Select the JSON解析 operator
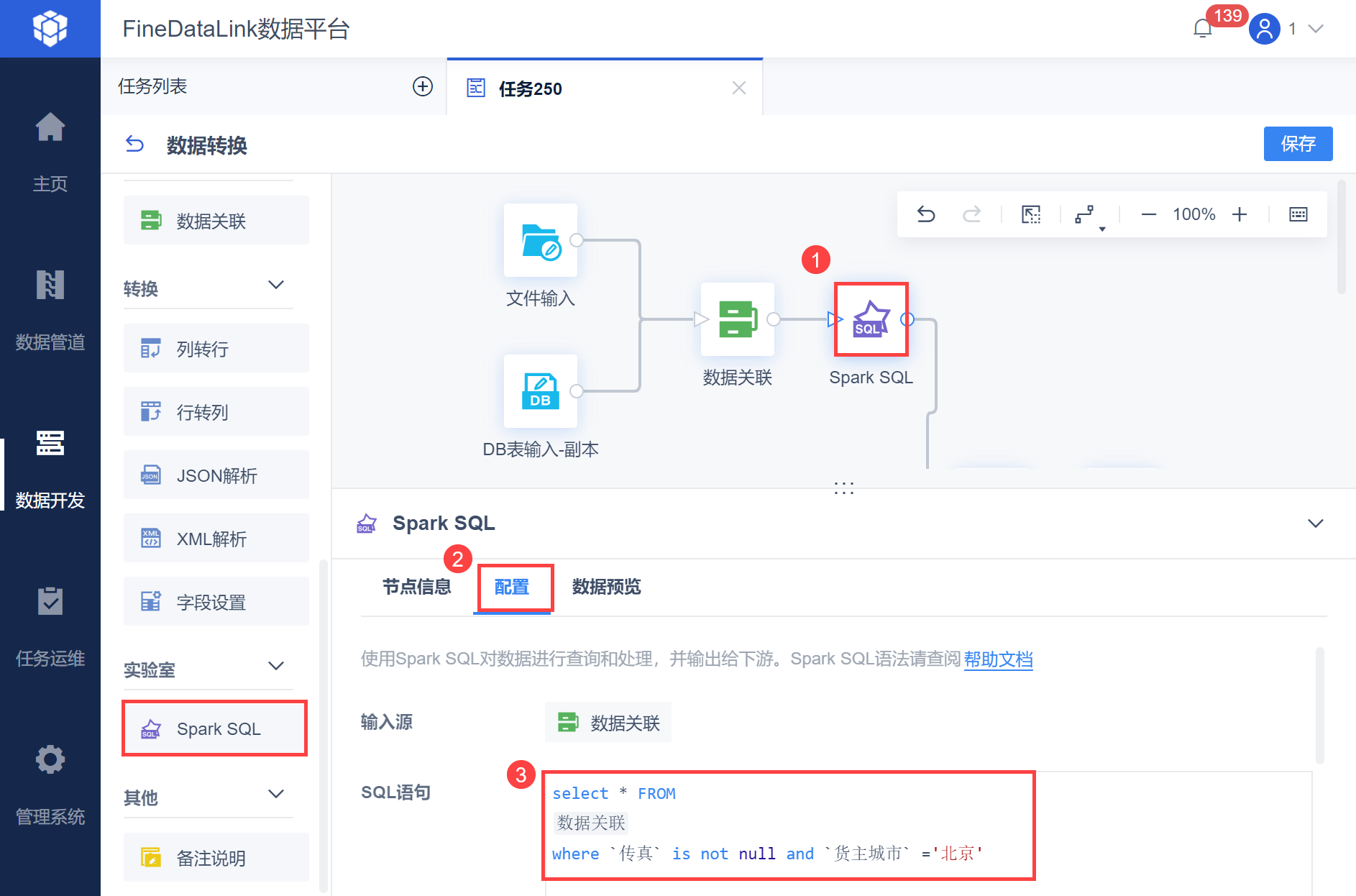 click(216, 475)
